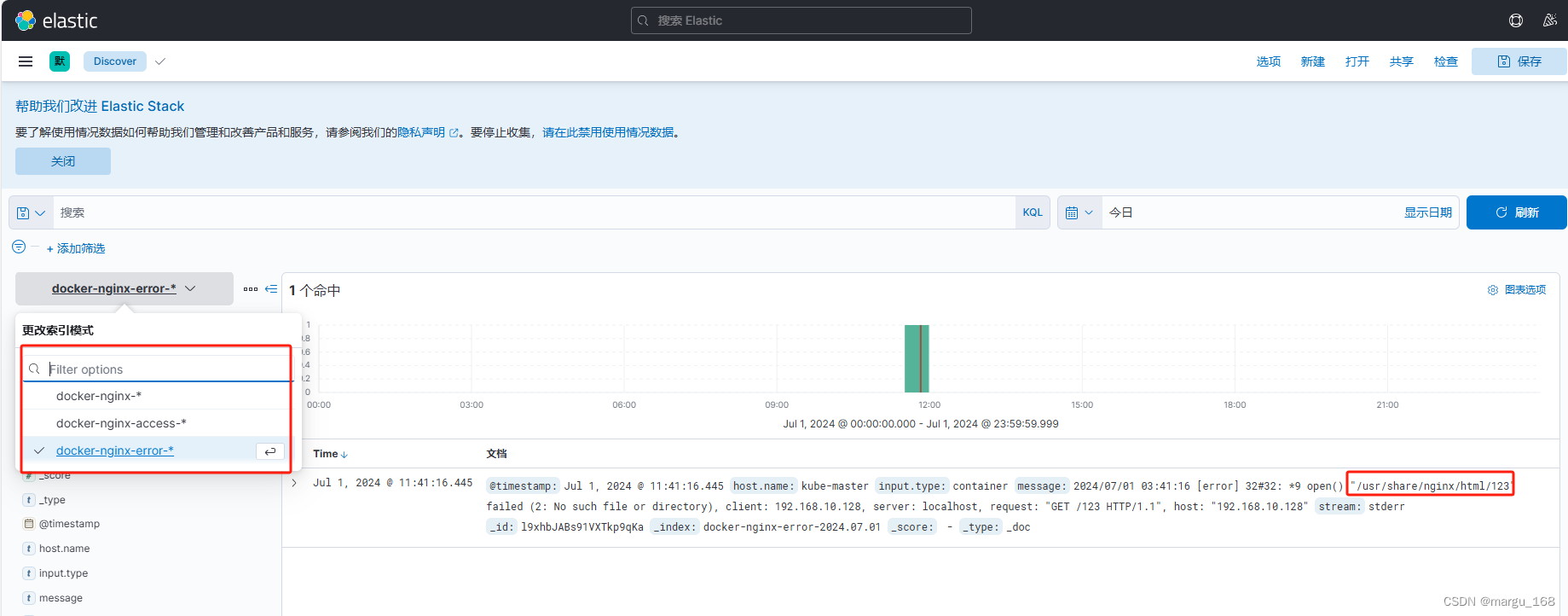Click the 检查 menu item
Image resolution: width=1568 pixels, height=616 pixels.
point(1446,61)
